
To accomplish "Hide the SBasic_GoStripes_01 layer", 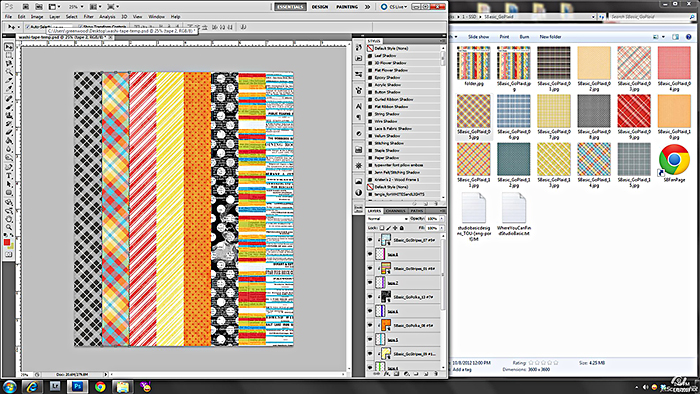I will 370,268.
